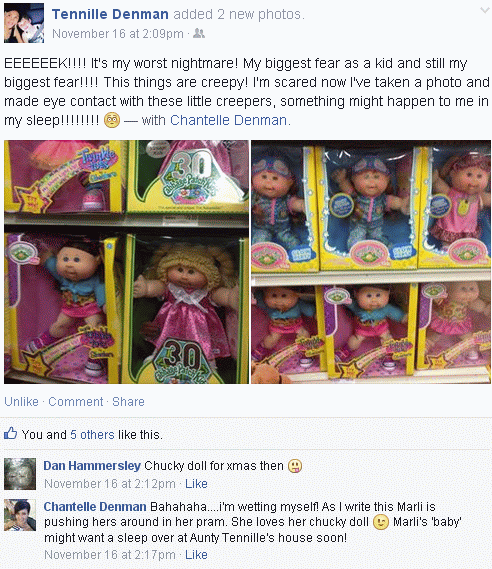Click the winking emoji in Chantelle's comment

pyautogui.click(x=381, y=523)
